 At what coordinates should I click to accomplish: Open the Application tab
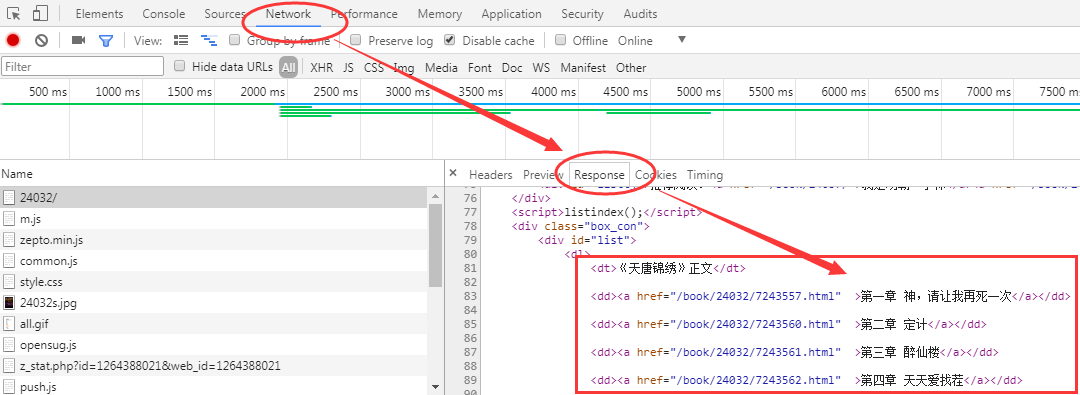[511, 14]
